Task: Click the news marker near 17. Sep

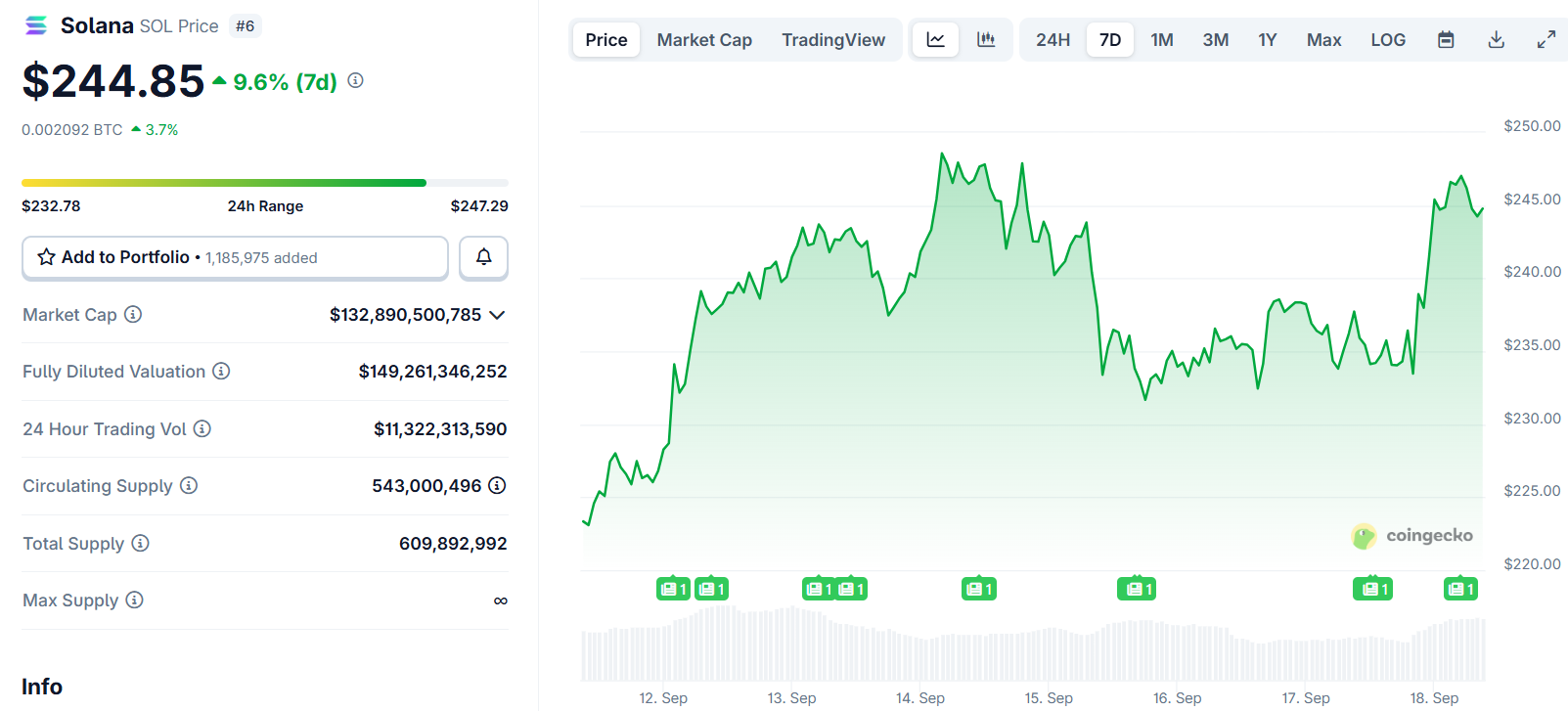Action: tap(1372, 589)
